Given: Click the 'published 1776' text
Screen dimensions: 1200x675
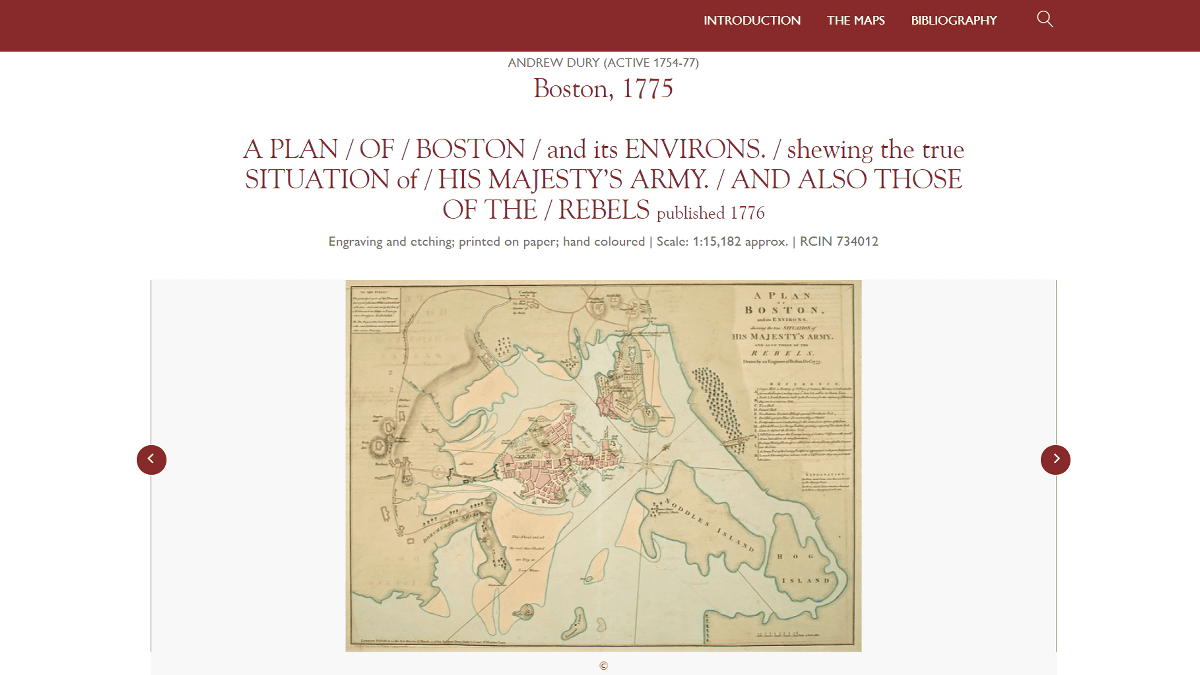Looking at the screenshot, I should [711, 213].
